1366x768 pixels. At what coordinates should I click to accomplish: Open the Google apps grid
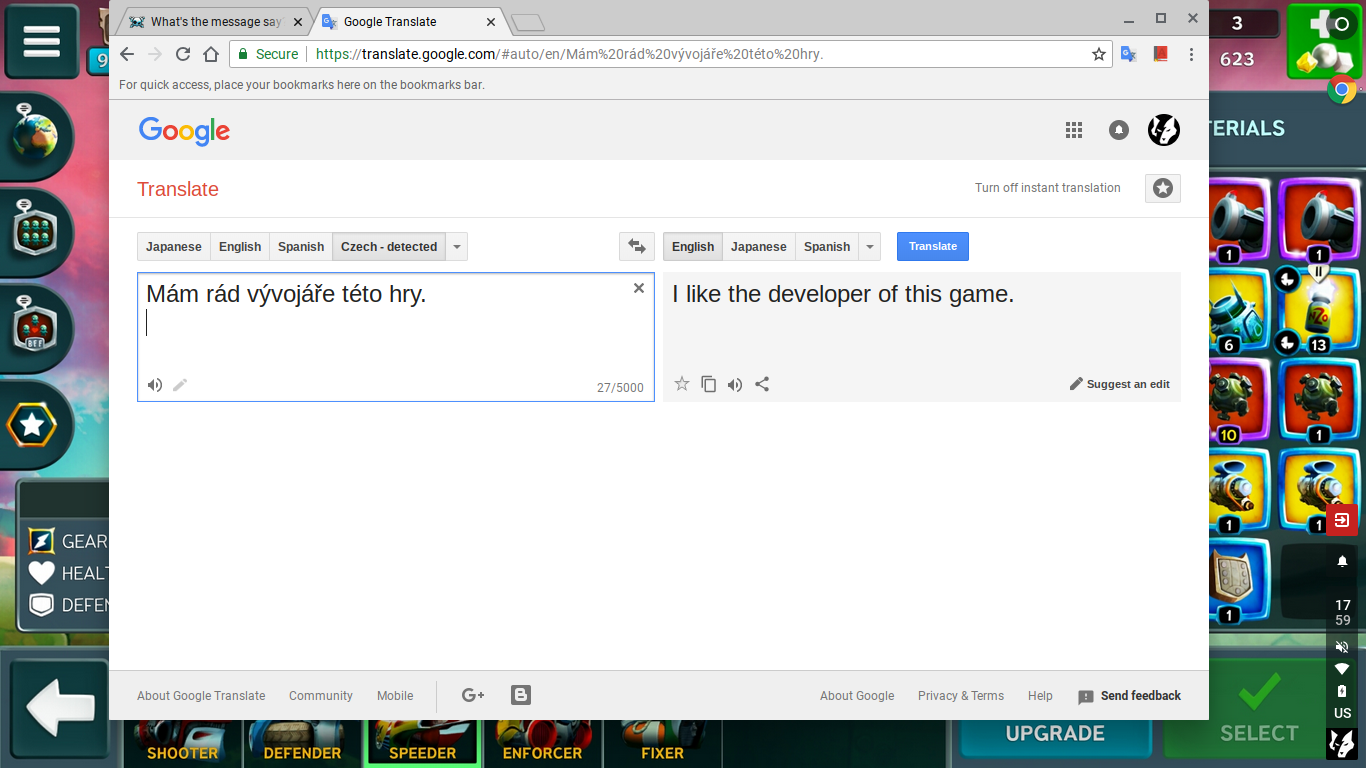point(1074,130)
